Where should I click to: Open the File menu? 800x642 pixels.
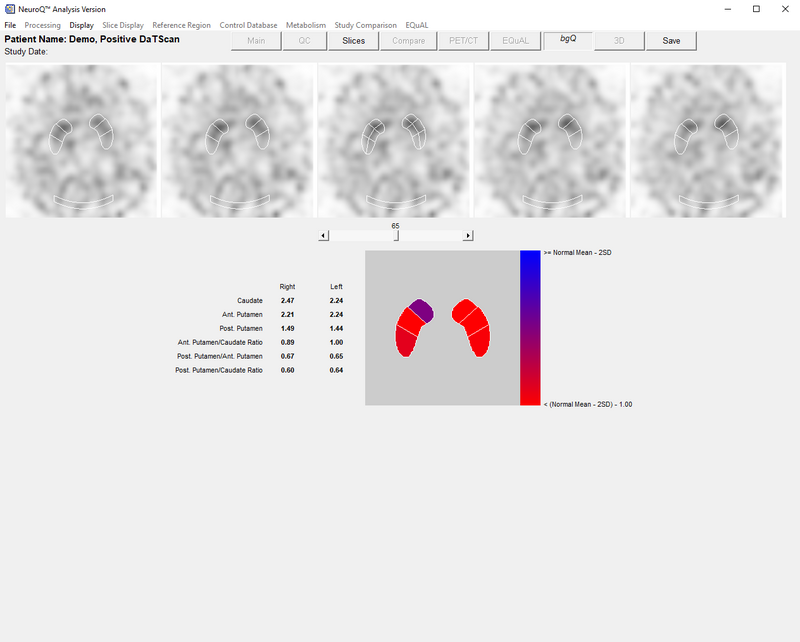(x=9, y=24)
